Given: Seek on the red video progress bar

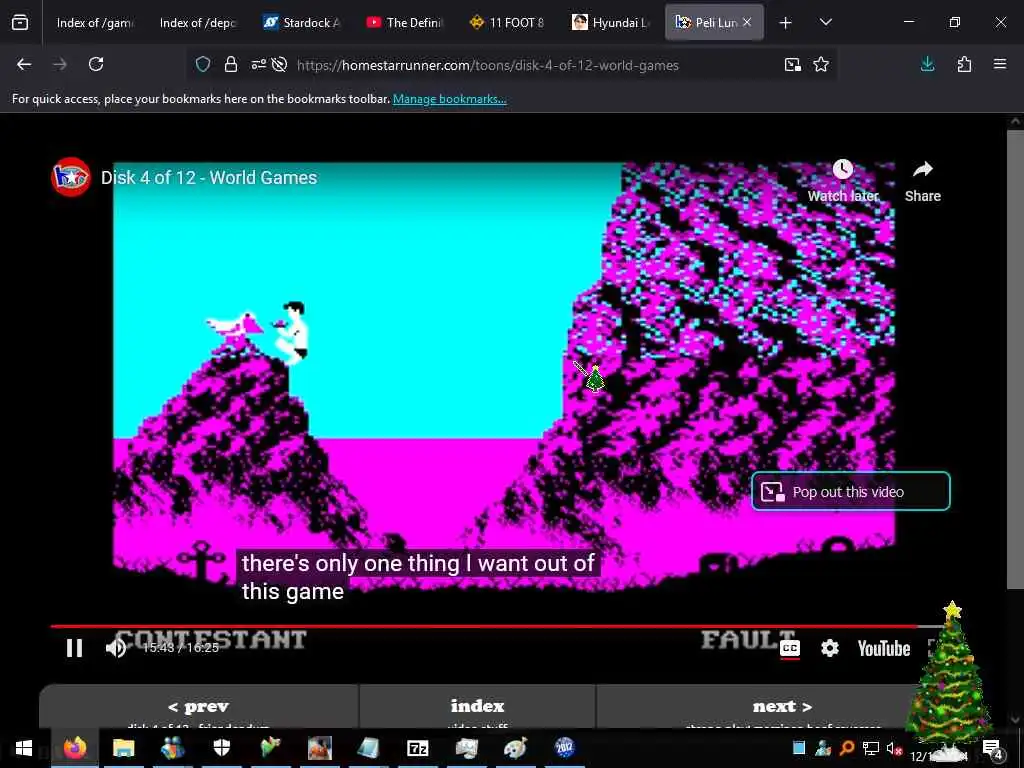Looking at the screenshot, I should [x=498, y=626].
